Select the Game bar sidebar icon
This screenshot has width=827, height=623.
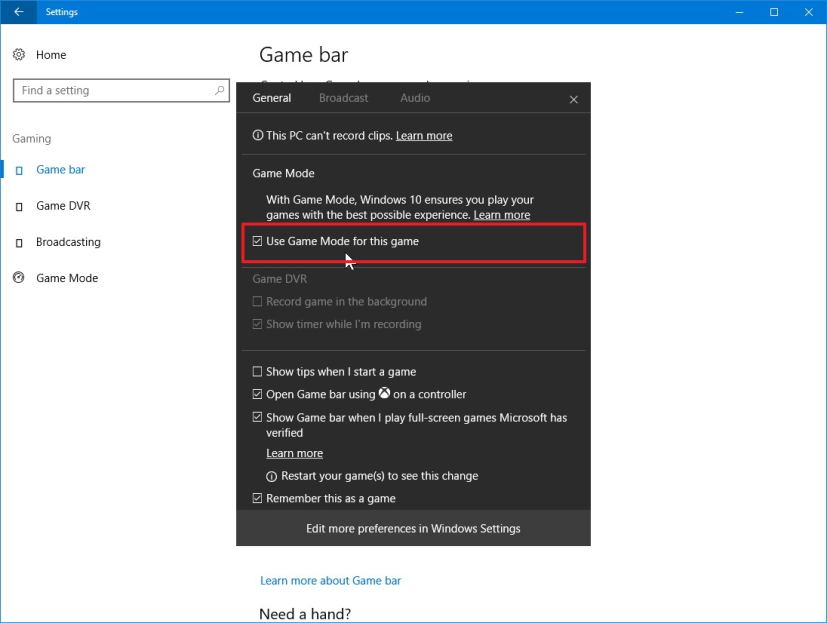(19, 170)
